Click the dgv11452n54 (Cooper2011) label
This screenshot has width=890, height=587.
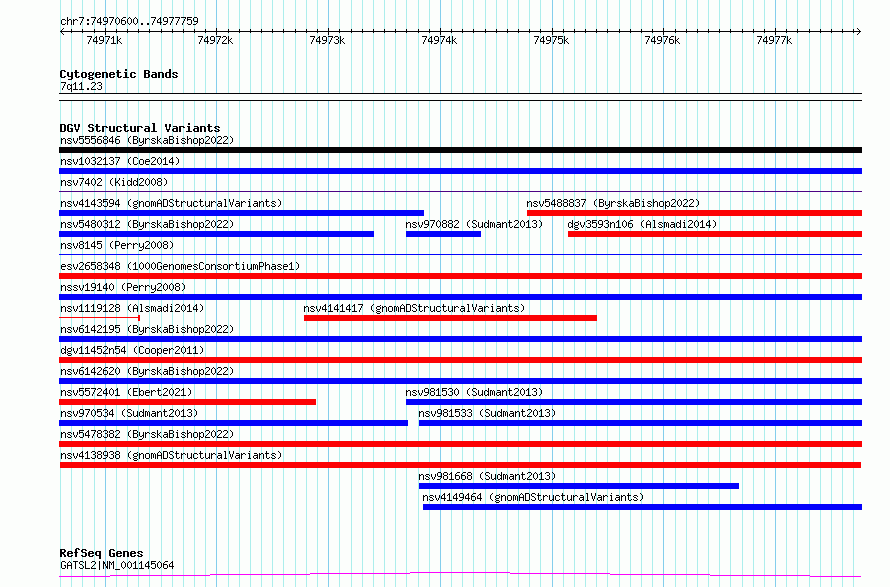132,350
